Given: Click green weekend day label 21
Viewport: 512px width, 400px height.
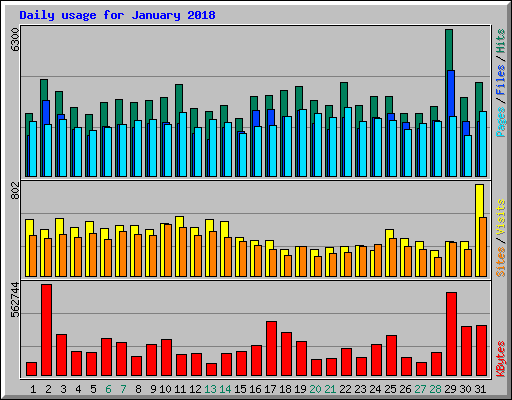Looking at the screenshot, I should coord(330,389).
